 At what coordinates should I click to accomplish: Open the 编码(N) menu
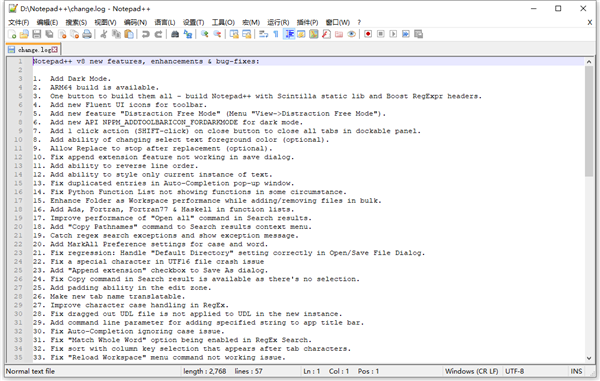click(135, 23)
